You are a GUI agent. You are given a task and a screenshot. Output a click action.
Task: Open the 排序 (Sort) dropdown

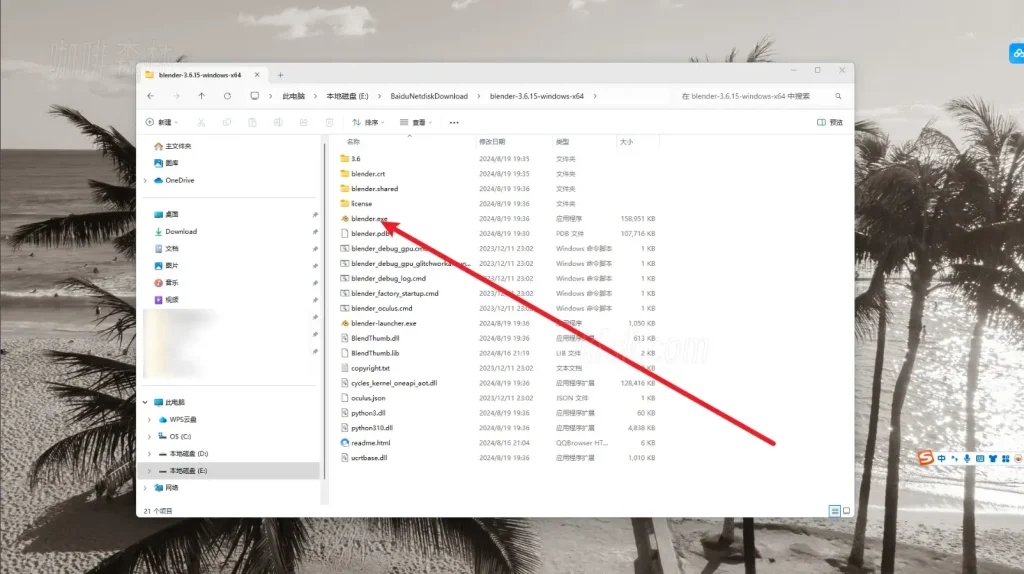[367, 122]
